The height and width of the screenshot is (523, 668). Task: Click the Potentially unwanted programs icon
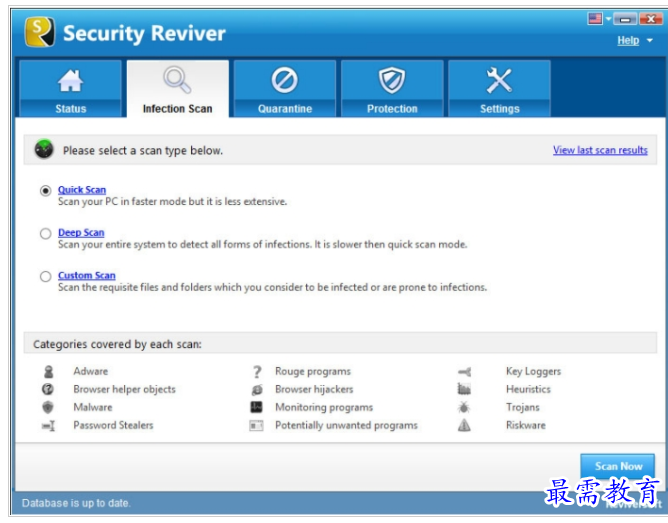click(256, 425)
